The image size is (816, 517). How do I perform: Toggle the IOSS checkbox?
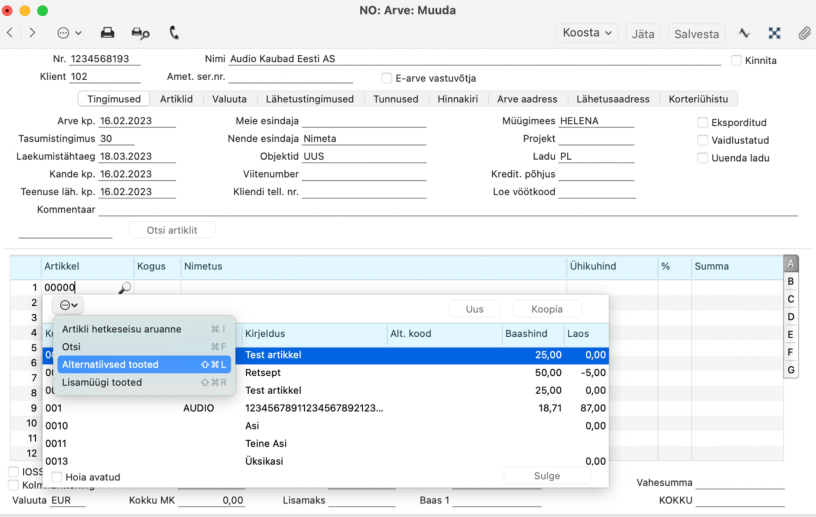(14, 472)
